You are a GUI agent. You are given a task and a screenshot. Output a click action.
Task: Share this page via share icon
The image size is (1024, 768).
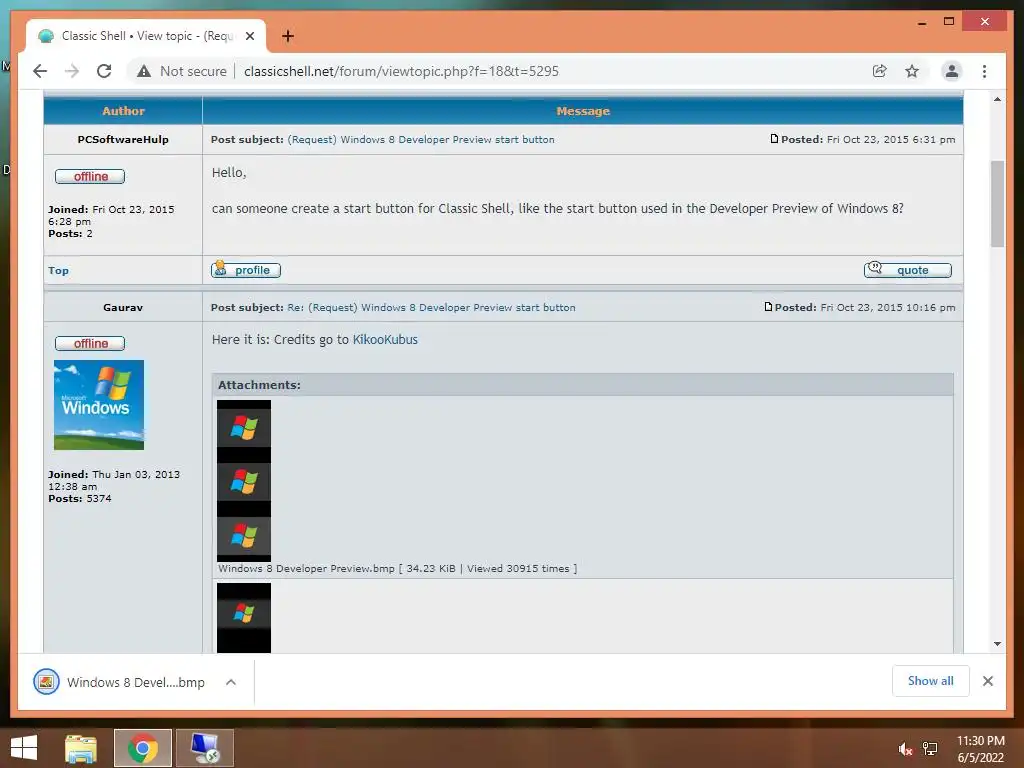point(880,71)
